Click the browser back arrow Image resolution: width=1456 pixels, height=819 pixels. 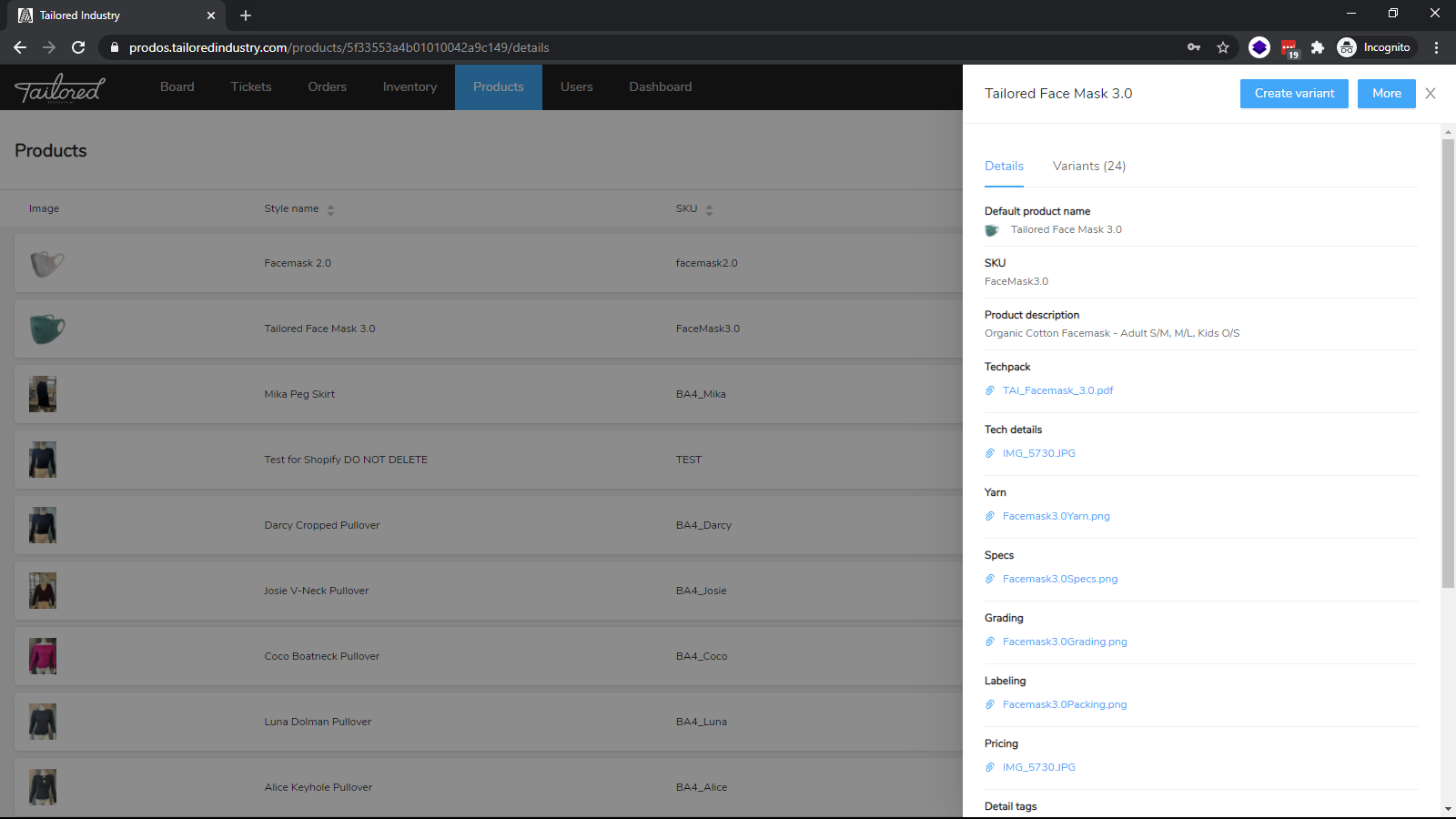click(20, 47)
